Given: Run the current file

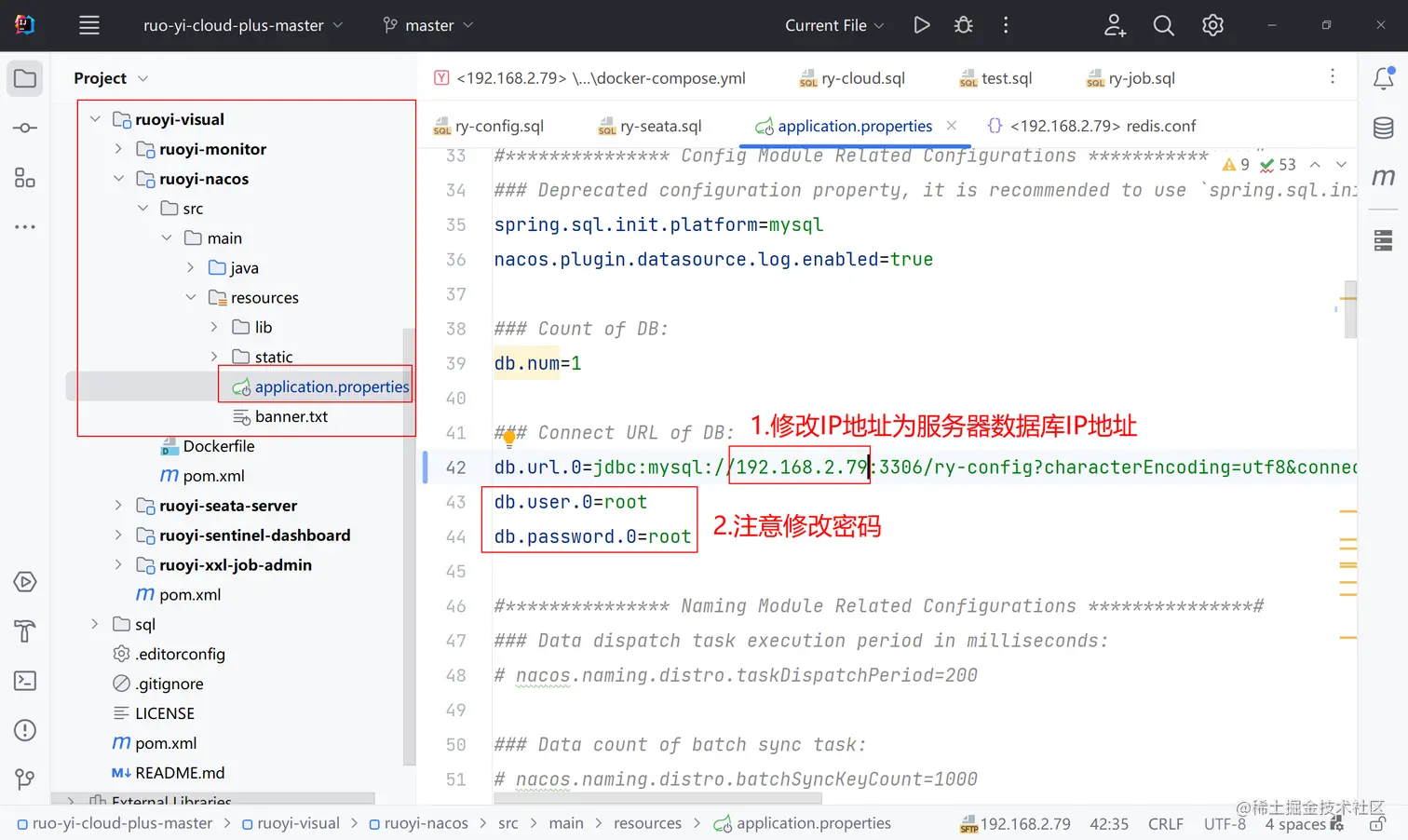Looking at the screenshot, I should click(x=921, y=25).
